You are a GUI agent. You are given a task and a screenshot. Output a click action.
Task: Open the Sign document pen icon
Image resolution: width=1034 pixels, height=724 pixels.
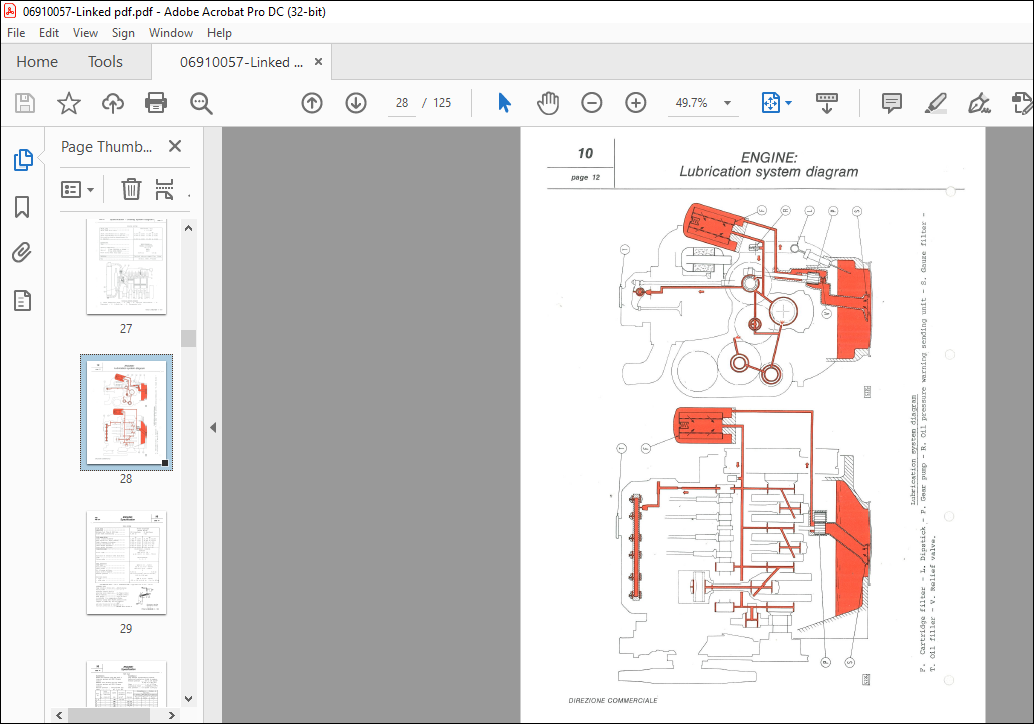979,103
